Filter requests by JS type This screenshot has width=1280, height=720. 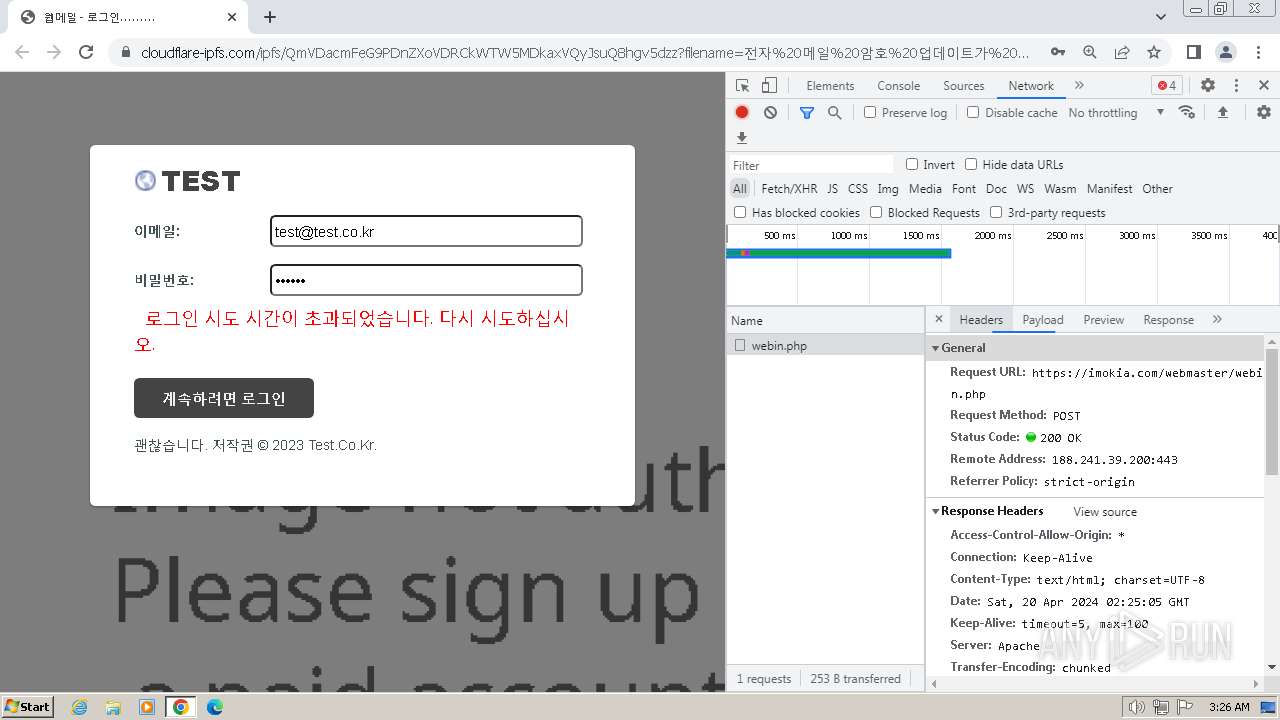832,189
